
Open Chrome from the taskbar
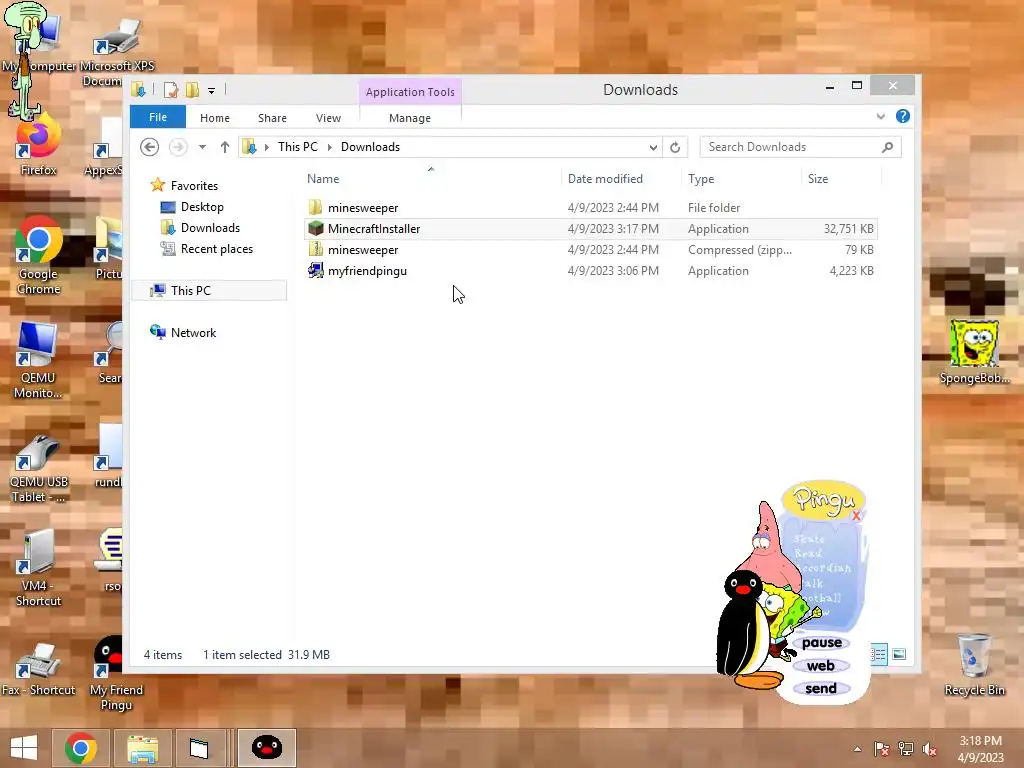[x=80, y=748]
